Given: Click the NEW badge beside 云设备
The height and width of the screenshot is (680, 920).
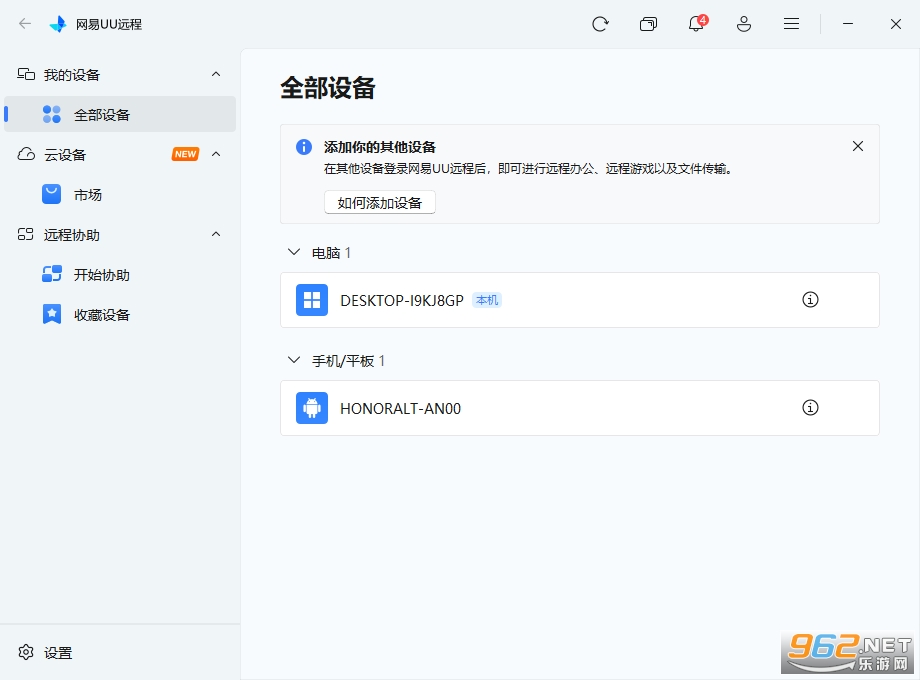Looking at the screenshot, I should click(185, 154).
